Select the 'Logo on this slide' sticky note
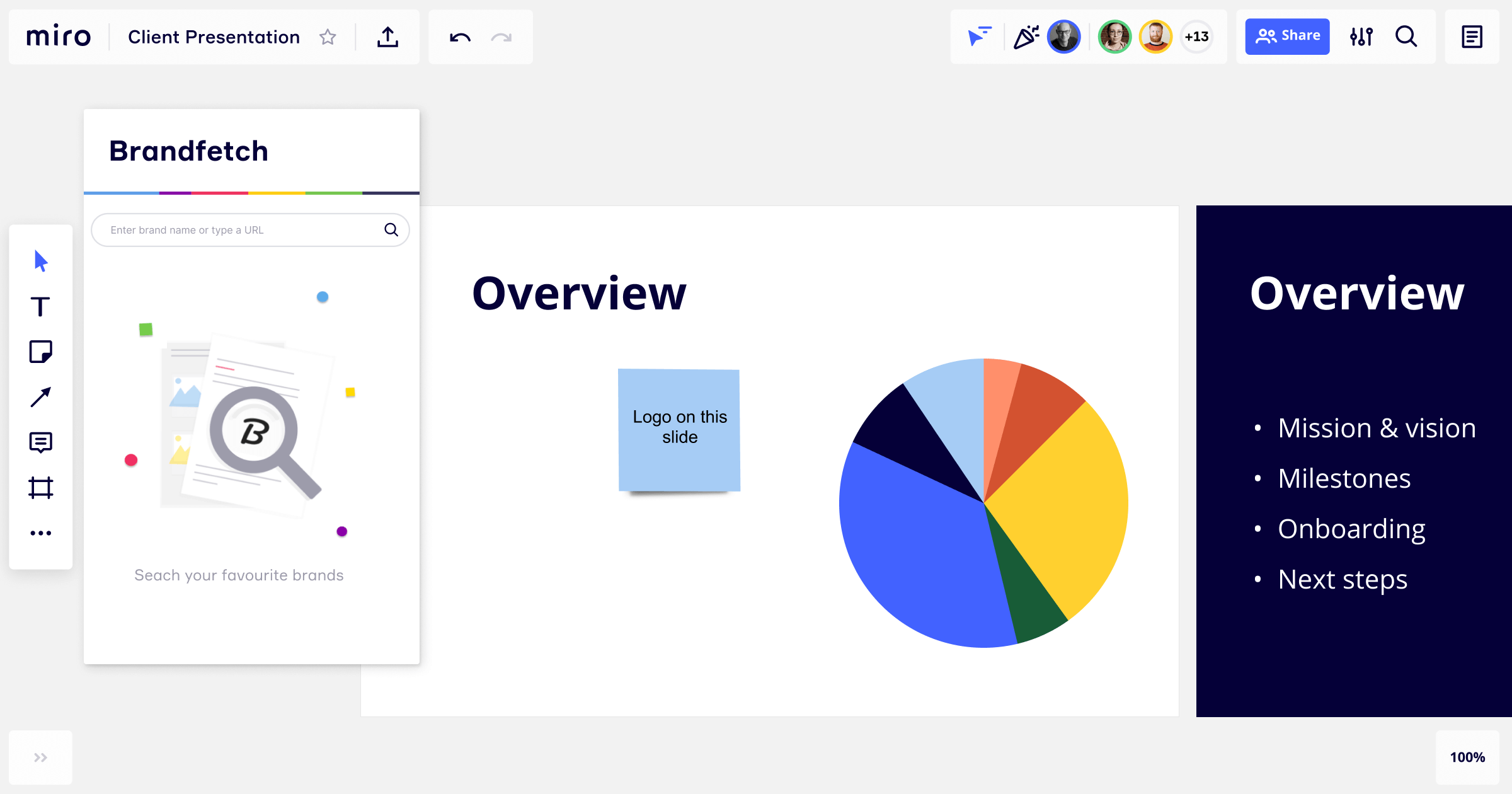Screen dimensions: 1512x794 679,430
